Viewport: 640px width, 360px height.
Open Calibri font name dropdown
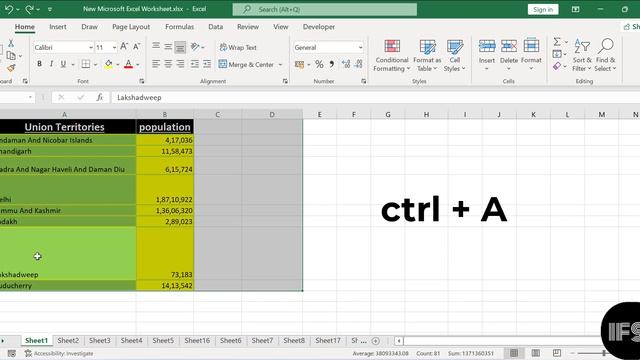91,48
